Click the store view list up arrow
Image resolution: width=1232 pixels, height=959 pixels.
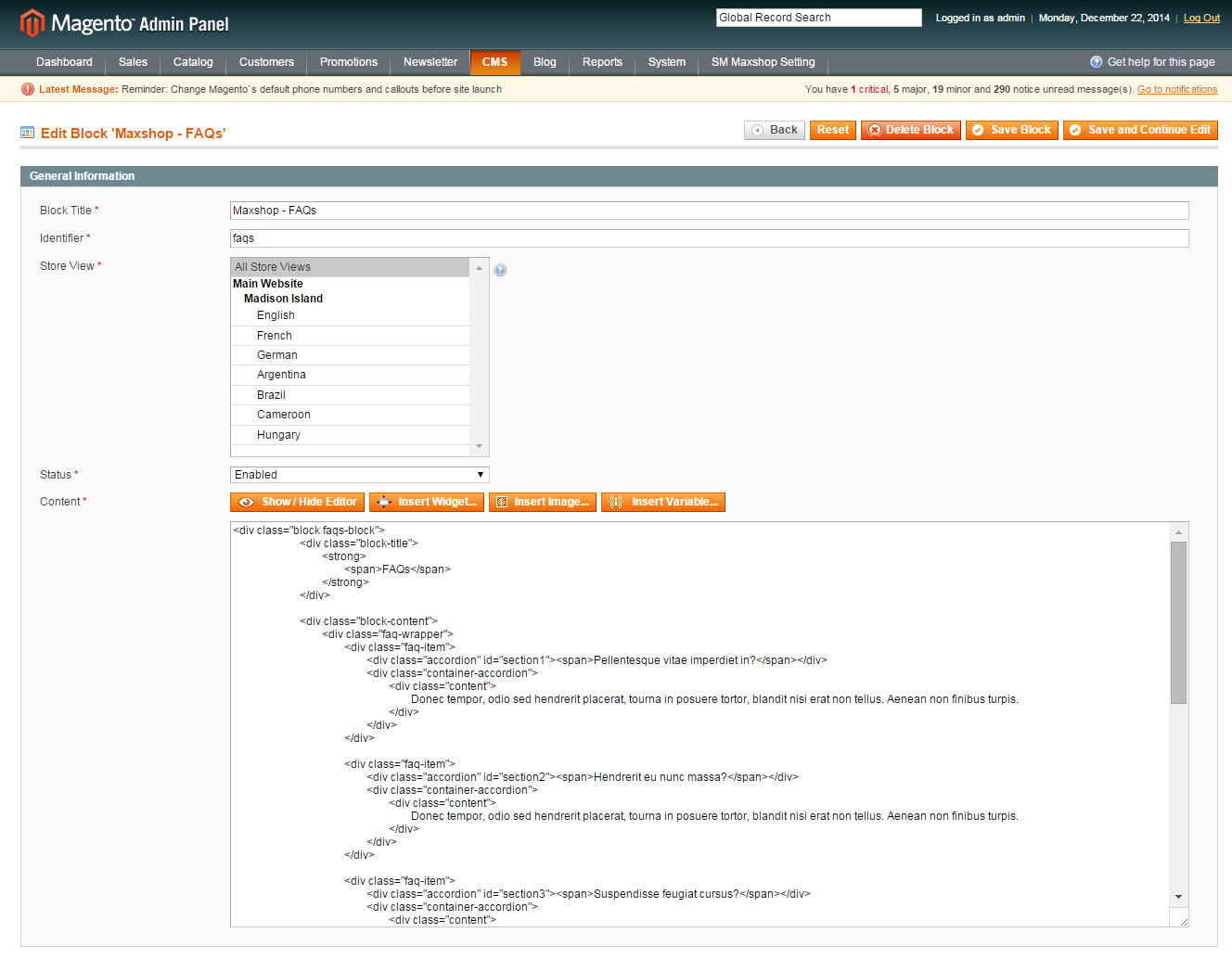click(480, 268)
